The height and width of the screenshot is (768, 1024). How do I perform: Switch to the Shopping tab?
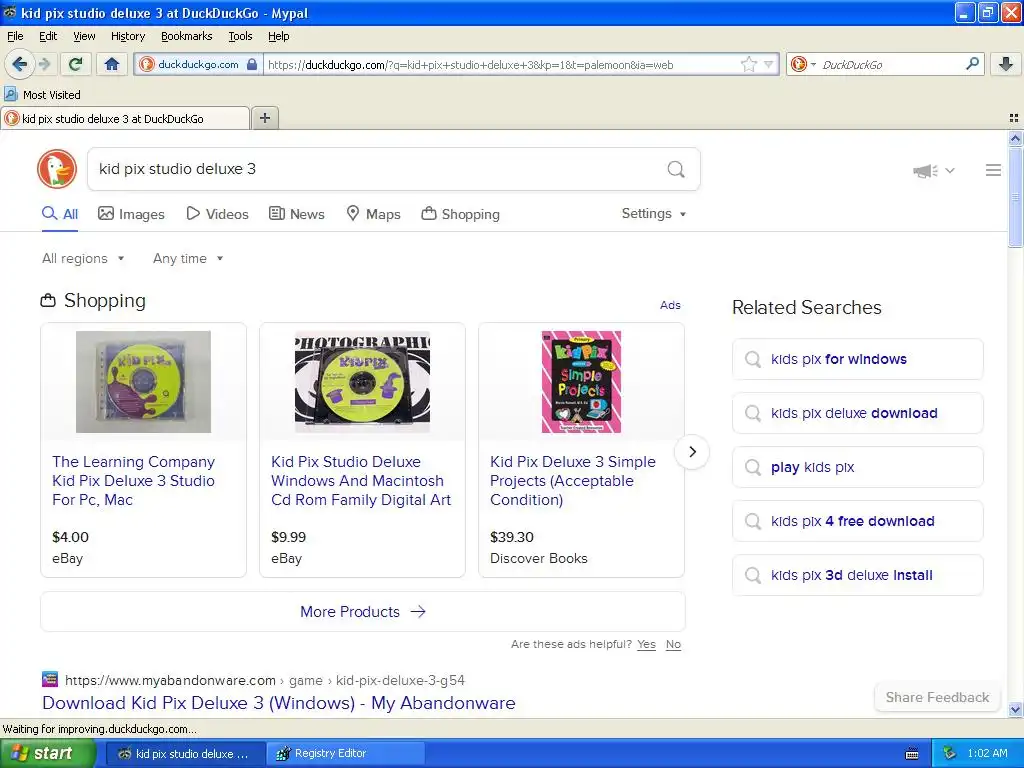[460, 214]
